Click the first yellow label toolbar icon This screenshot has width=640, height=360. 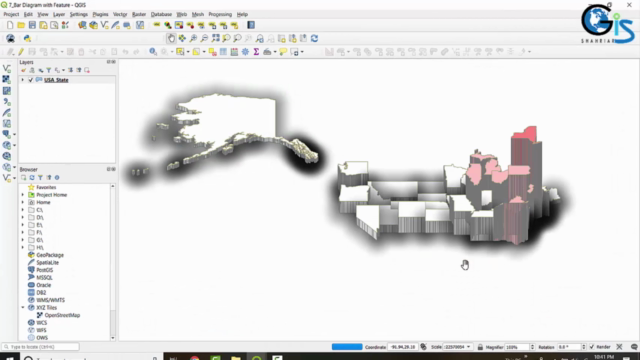click(157, 25)
